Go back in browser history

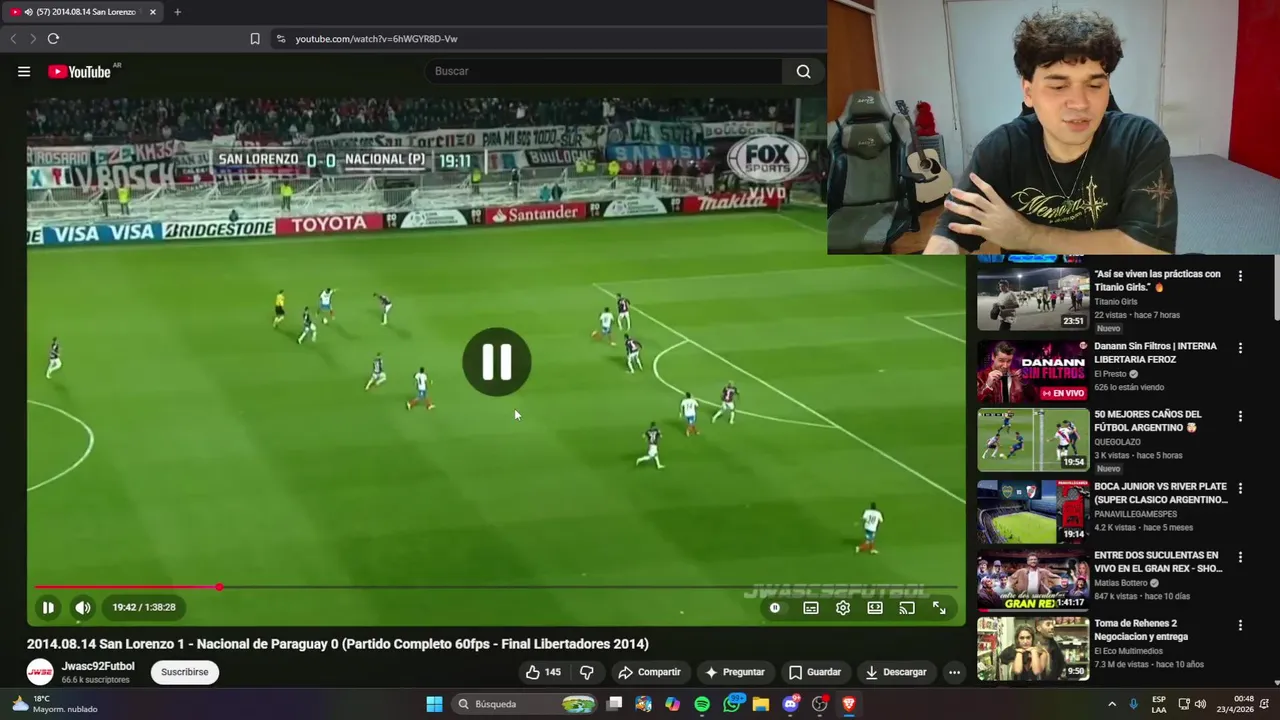click(13, 39)
